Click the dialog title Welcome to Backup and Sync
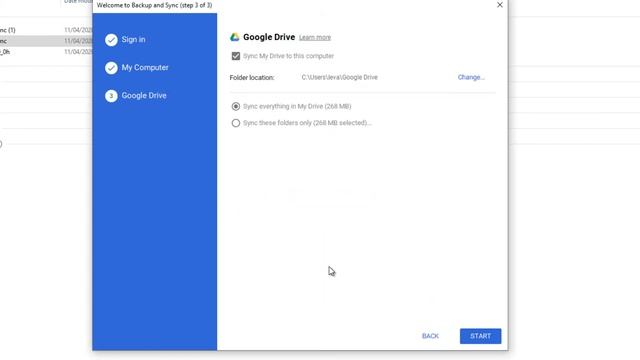 click(x=154, y=5)
